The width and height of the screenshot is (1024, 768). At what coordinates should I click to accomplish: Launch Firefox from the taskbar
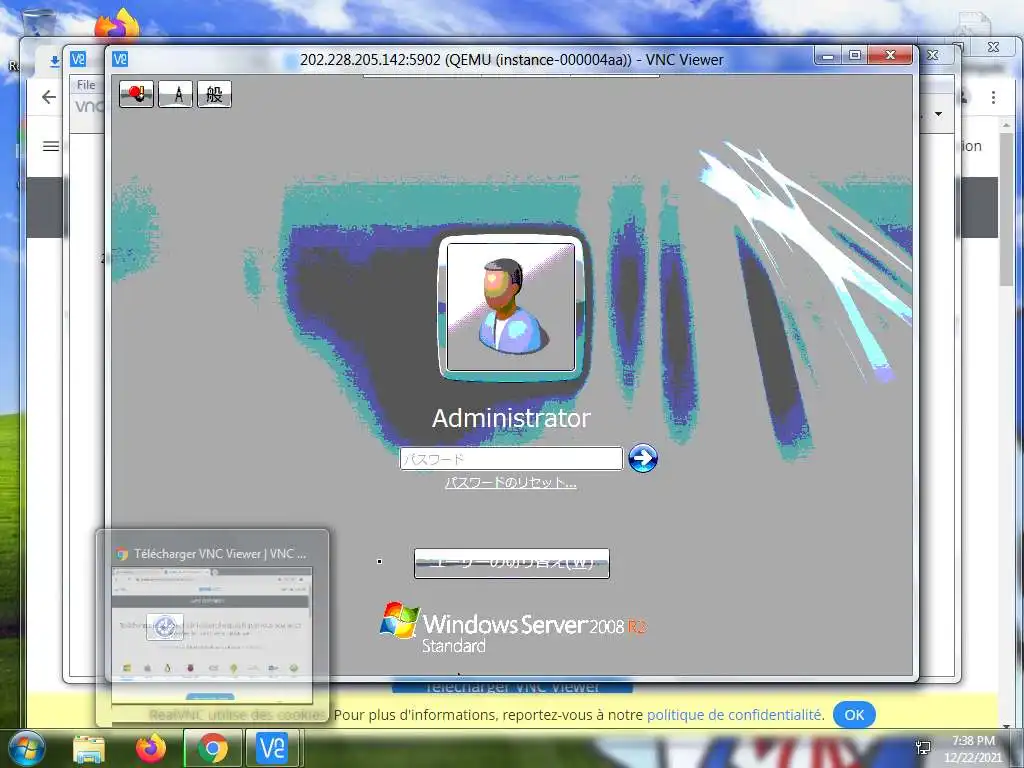[x=150, y=748]
